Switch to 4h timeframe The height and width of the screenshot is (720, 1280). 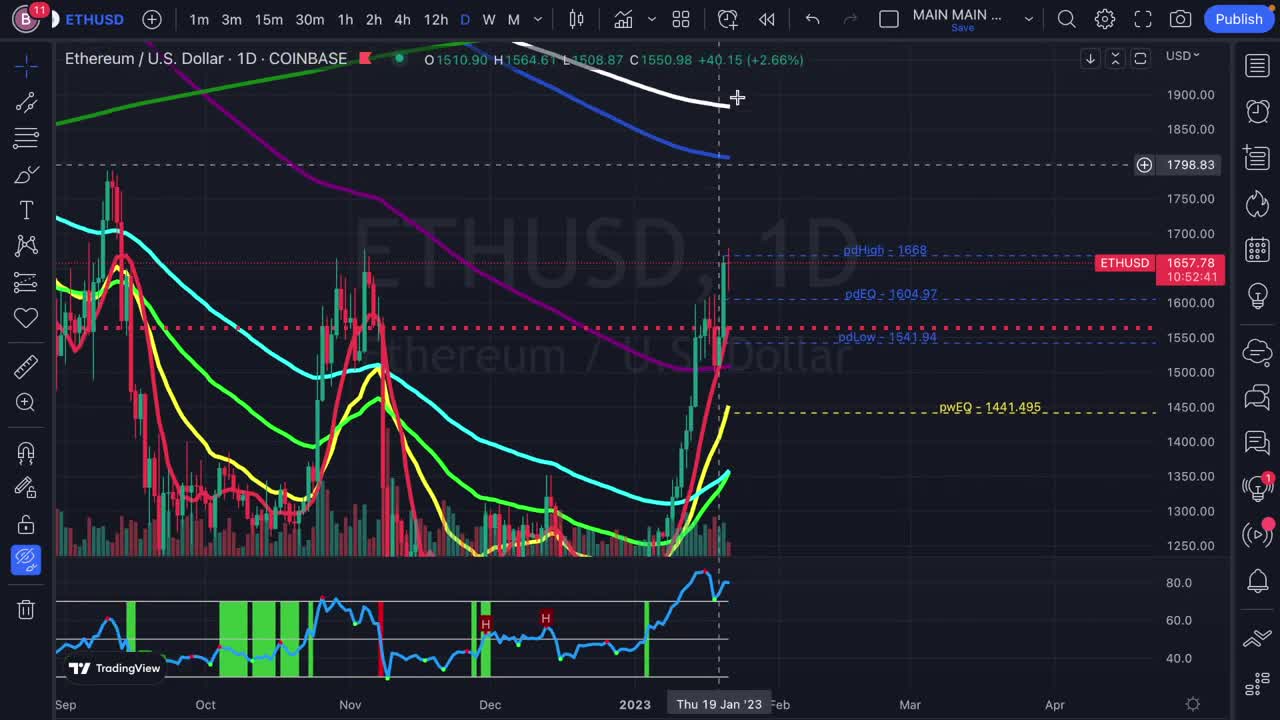coord(402,19)
